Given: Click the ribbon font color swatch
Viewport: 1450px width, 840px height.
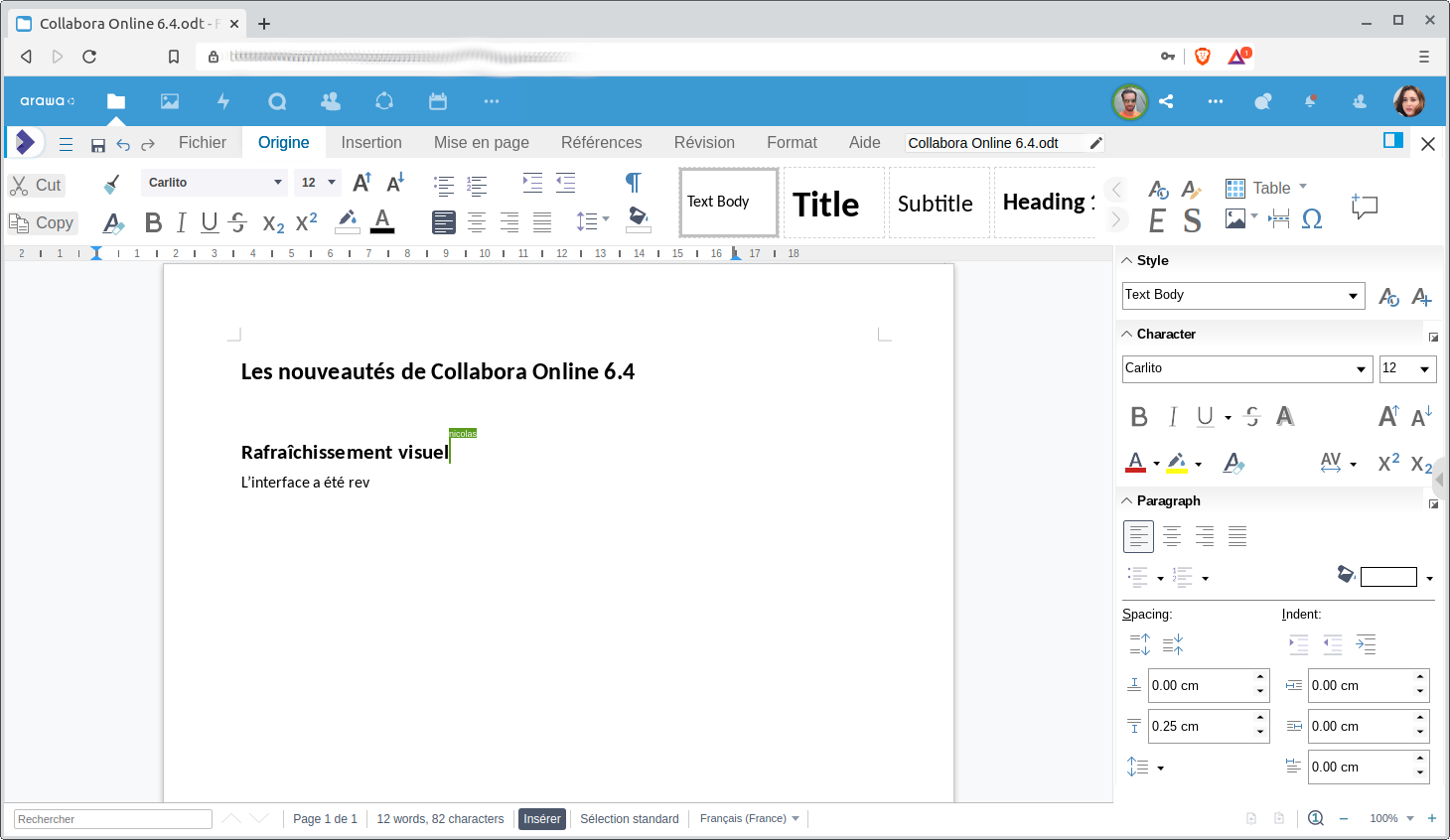Looking at the screenshot, I should tap(382, 221).
